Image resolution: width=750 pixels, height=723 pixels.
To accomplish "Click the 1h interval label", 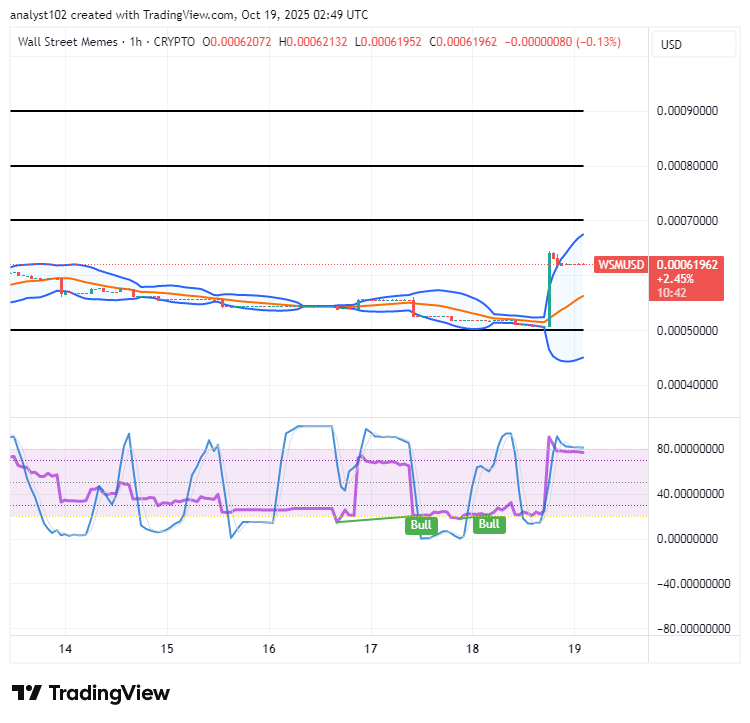I will (x=136, y=42).
